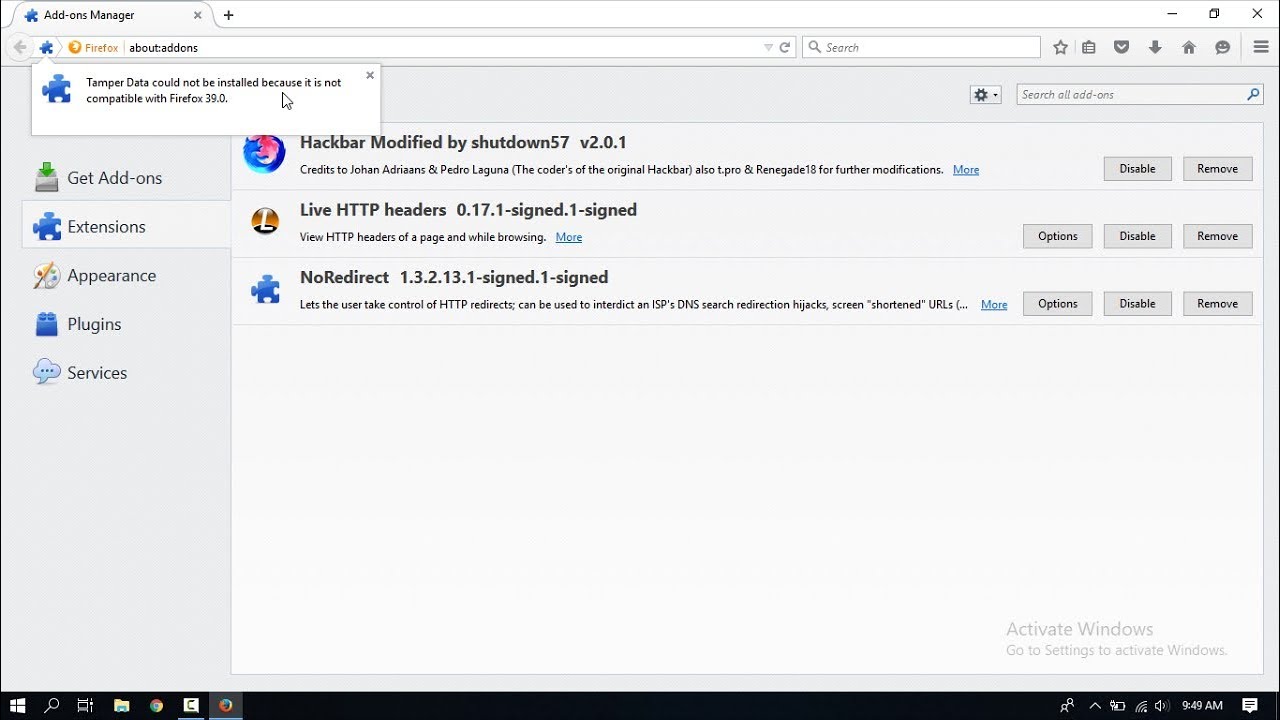Click the network tray icon
Screen dimensions: 1280x720
1140,706
